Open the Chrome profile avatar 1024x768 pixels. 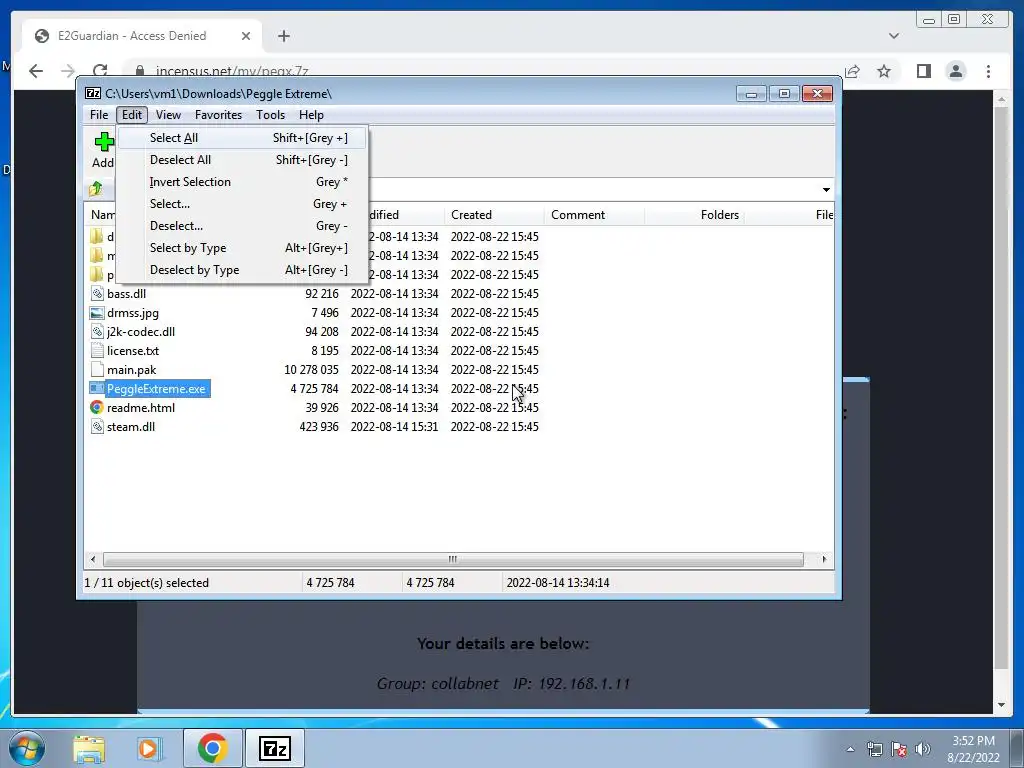pos(956,71)
